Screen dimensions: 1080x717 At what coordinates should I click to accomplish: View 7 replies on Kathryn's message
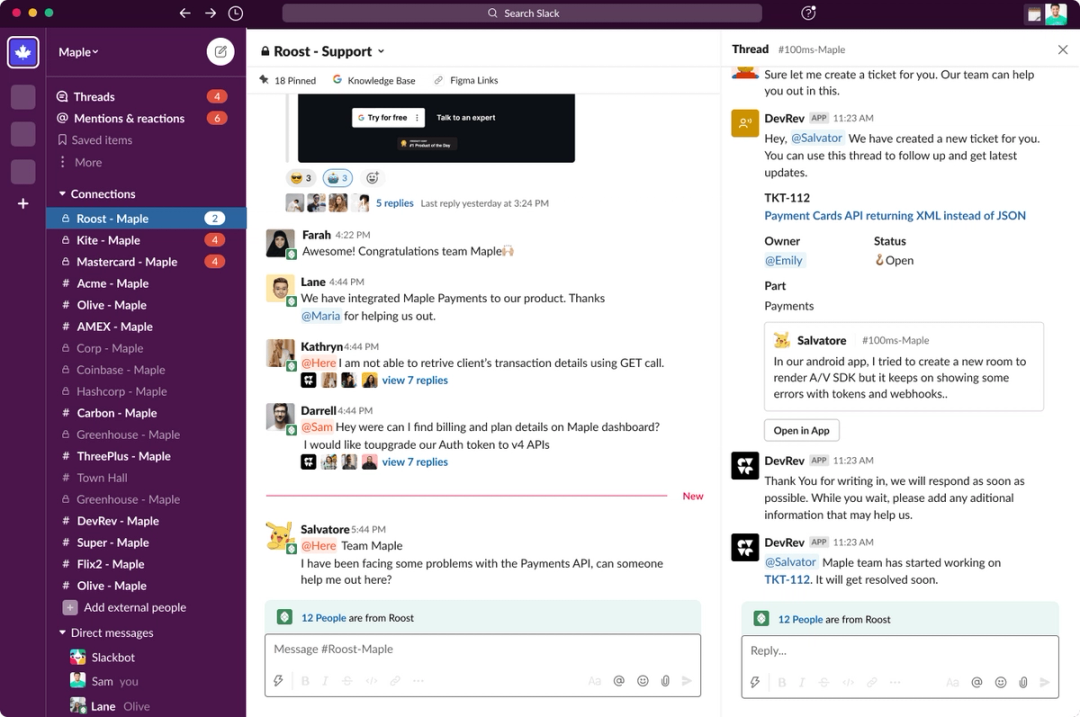(x=415, y=380)
